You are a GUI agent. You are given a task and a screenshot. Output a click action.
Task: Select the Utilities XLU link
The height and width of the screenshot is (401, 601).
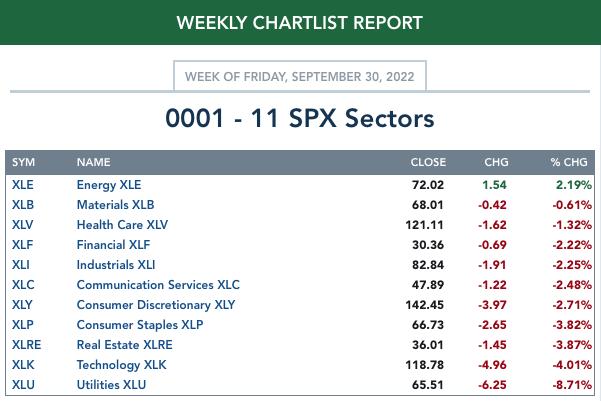(111, 385)
